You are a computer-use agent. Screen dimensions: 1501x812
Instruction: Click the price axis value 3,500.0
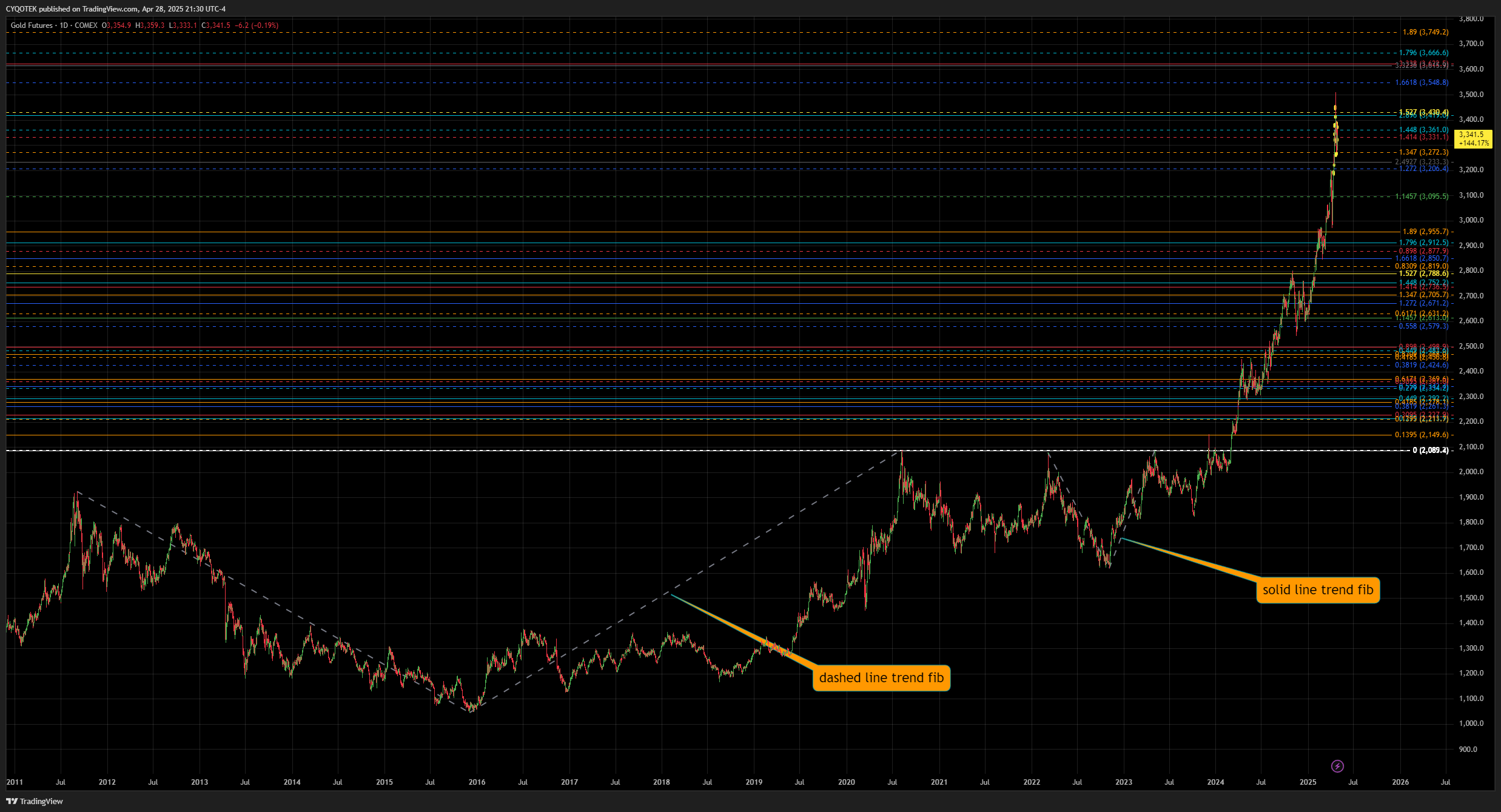pos(1471,95)
